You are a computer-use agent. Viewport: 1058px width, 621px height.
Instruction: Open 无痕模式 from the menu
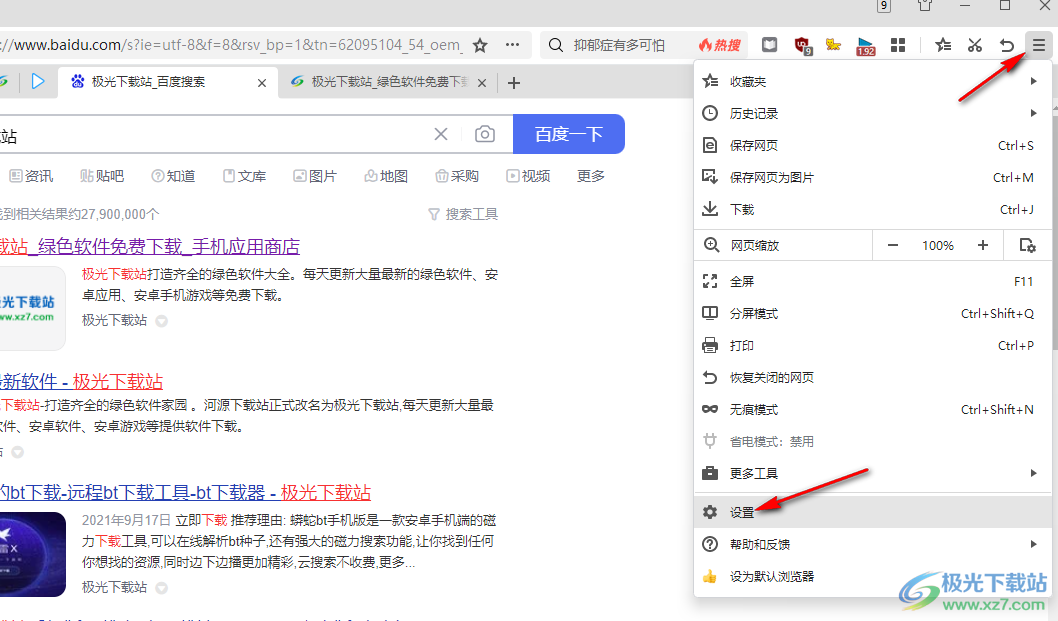(873, 410)
